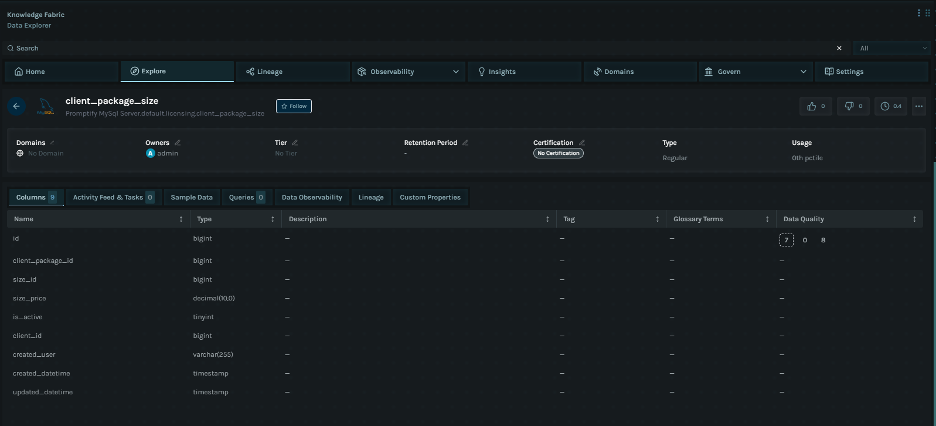Go back using the arrow button
This screenshot has height=426, width=936.
click(x=16, y=106)
